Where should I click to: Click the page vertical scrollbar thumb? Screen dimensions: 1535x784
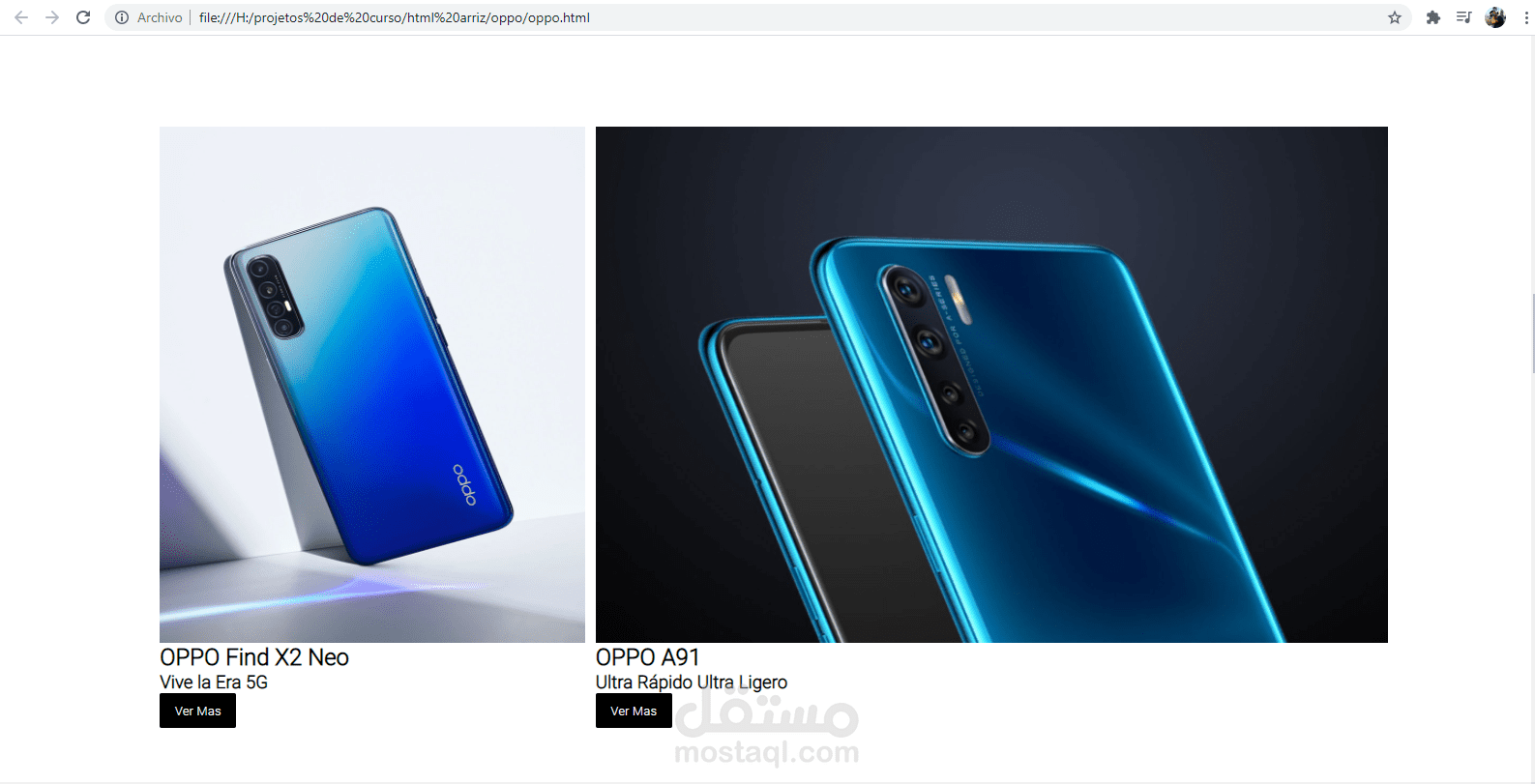click(x=1532, y=334)
